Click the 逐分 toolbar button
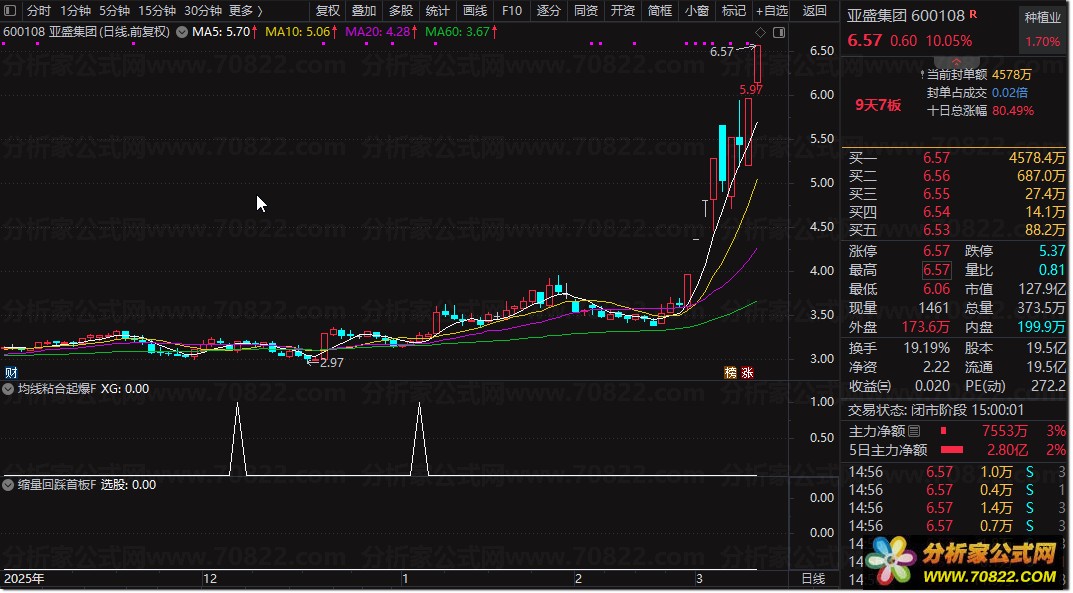 click(x=548, y=10)
